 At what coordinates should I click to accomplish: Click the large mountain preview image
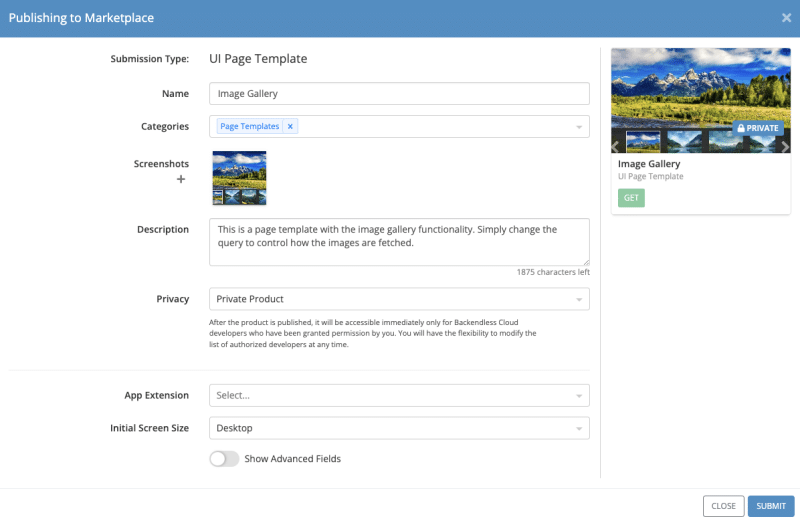(x=700, y=85)
